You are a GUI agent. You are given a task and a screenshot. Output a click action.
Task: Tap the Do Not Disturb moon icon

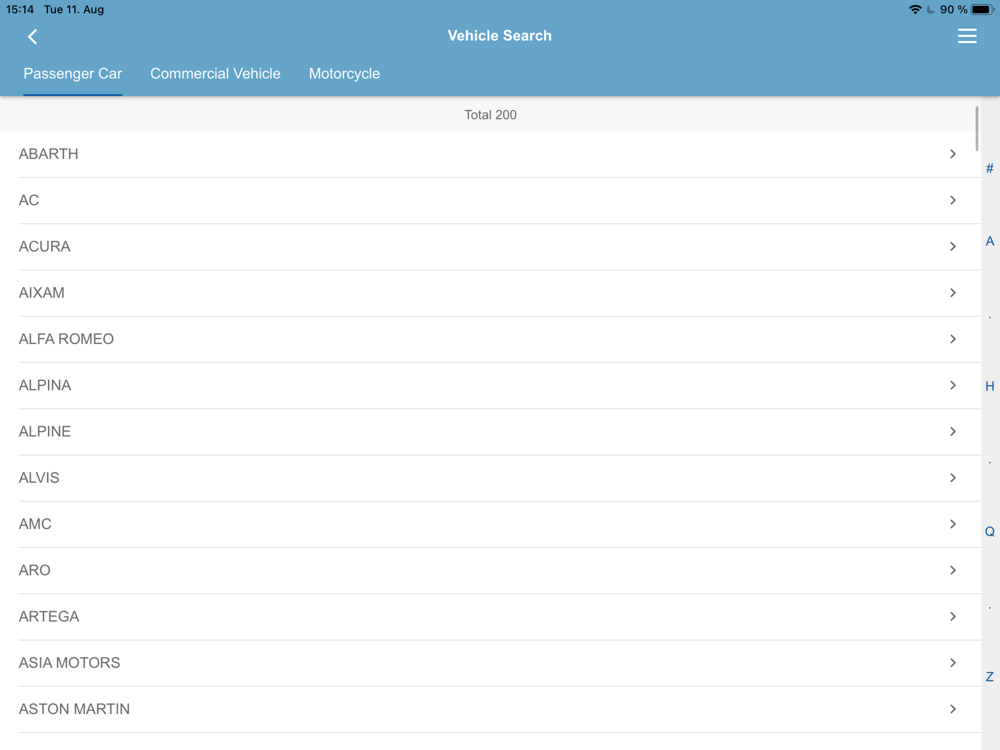coord(930,10)
